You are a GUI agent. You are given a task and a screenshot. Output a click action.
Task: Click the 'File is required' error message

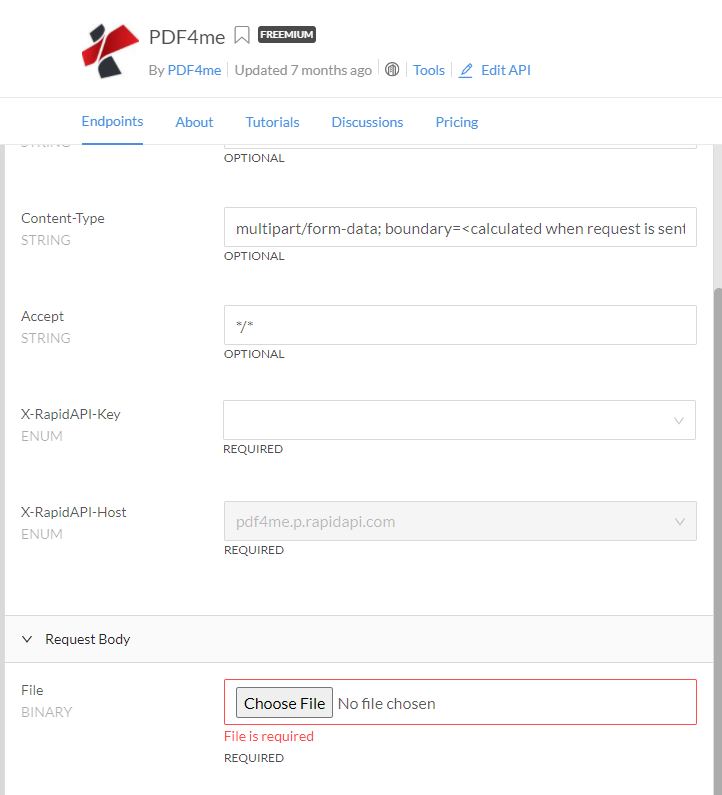(x=269, y=736)
